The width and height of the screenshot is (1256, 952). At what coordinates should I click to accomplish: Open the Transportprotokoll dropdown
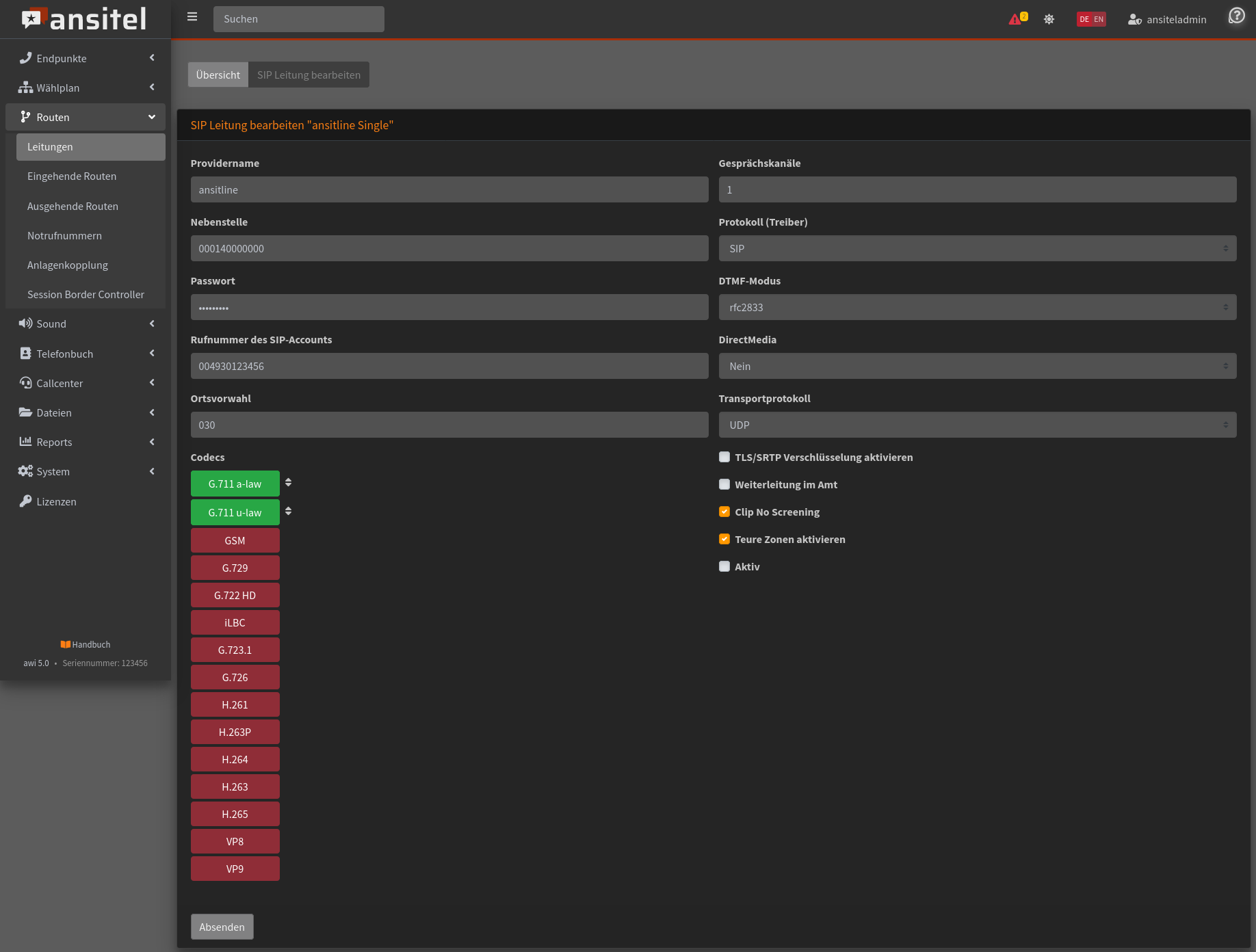pyautogui.click(x=977, y=425)
